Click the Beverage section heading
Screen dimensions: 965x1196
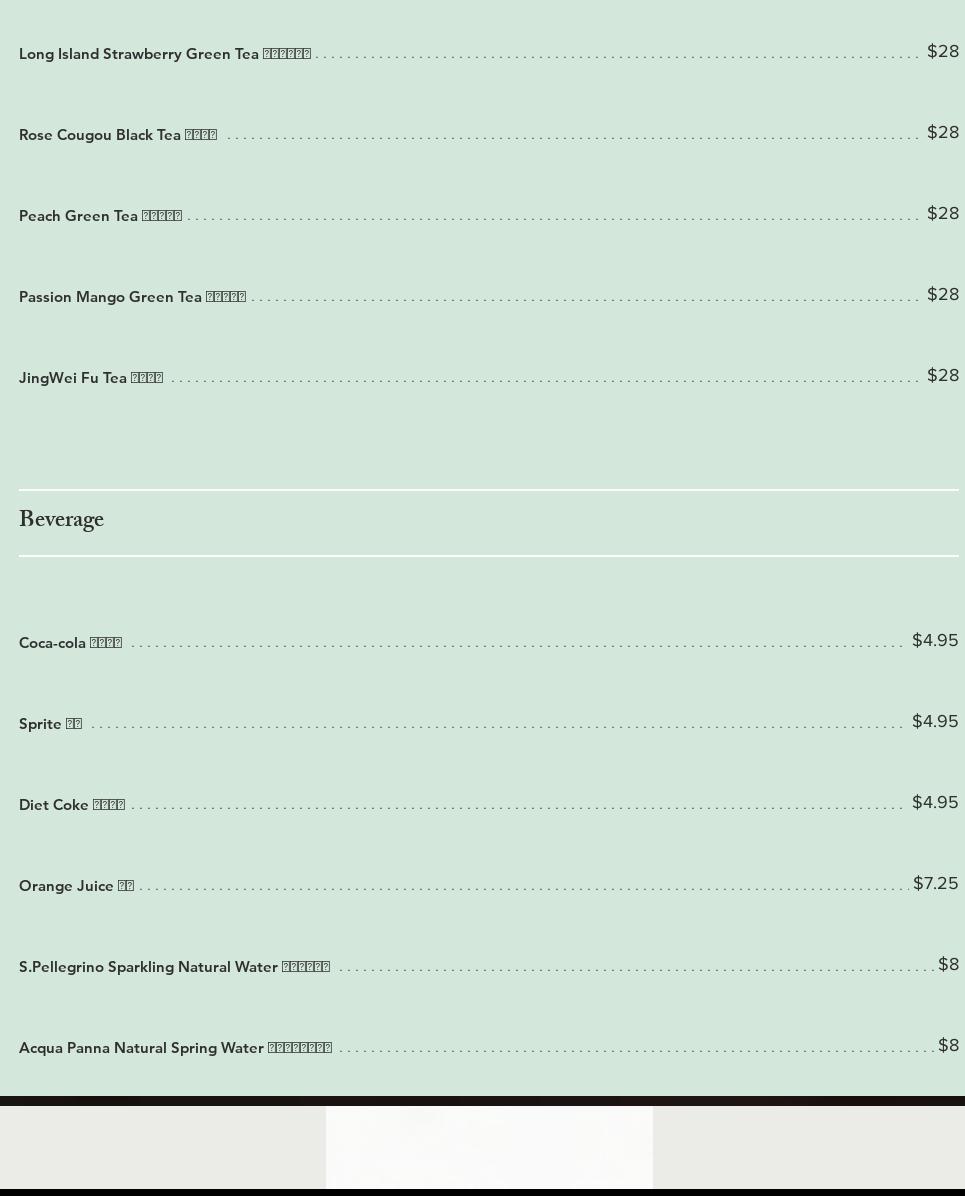(61, 521)
